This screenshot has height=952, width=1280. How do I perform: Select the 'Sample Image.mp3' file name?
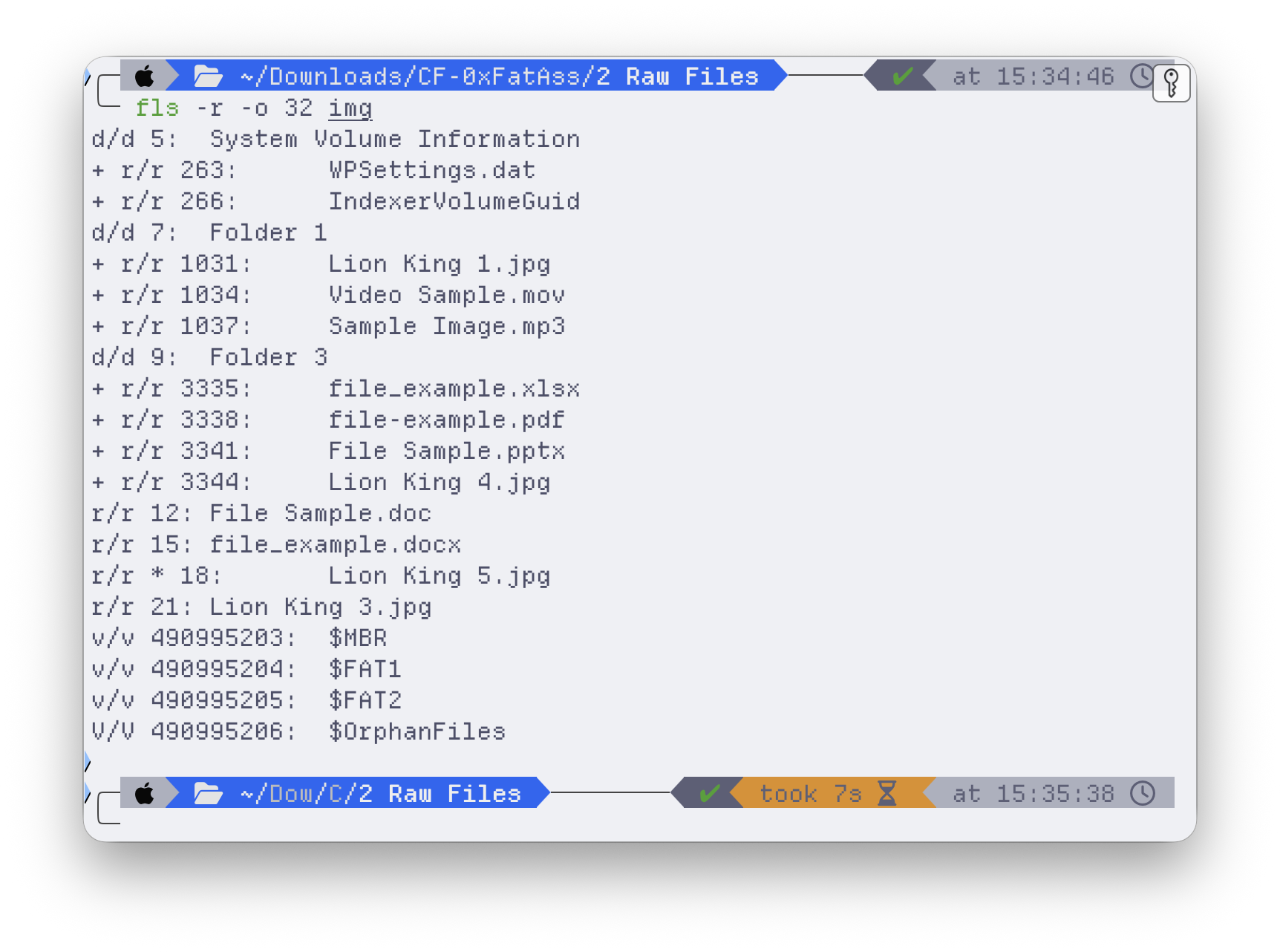tap(446, 326)
